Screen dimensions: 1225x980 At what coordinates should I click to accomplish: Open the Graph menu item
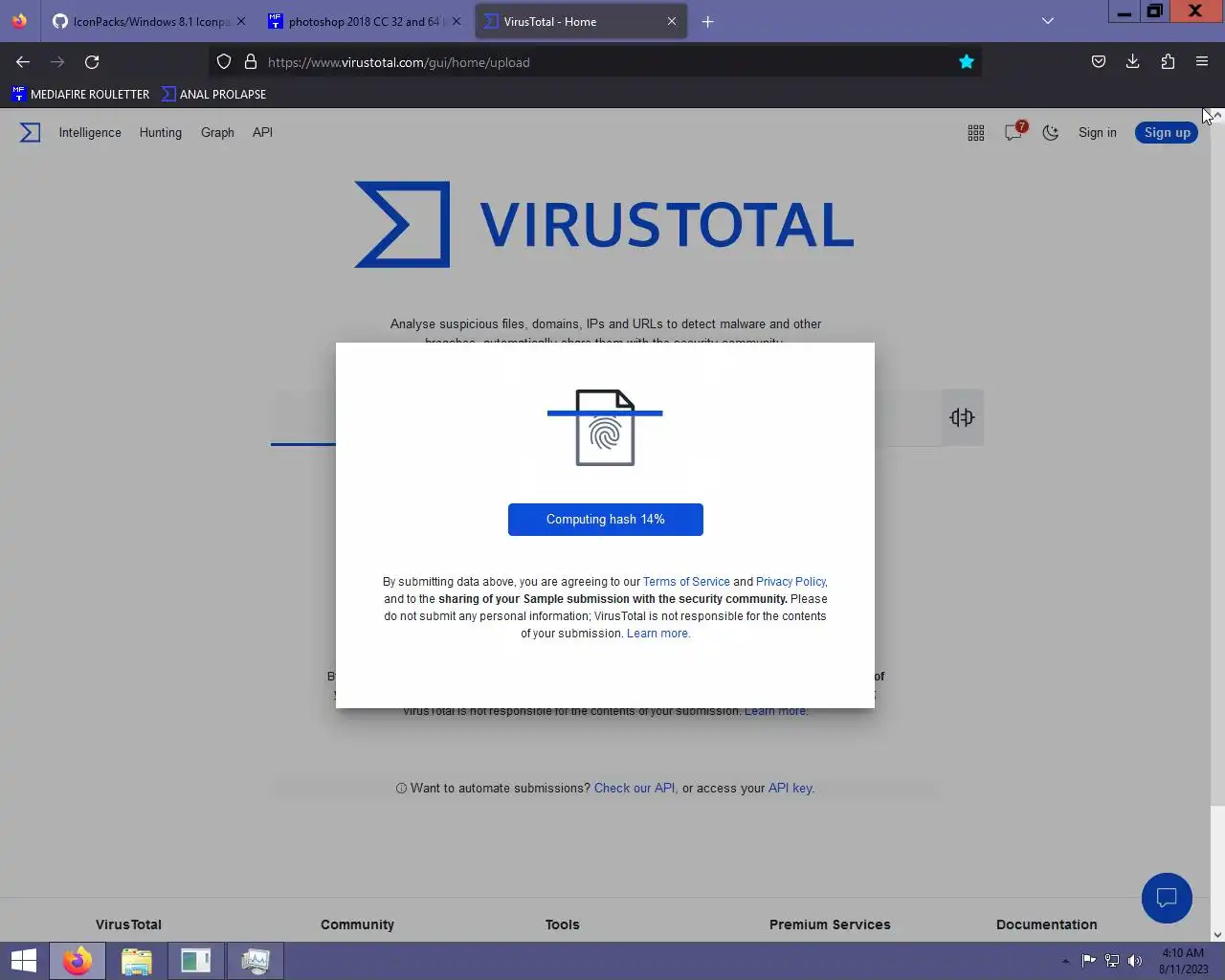coord(217,133)
